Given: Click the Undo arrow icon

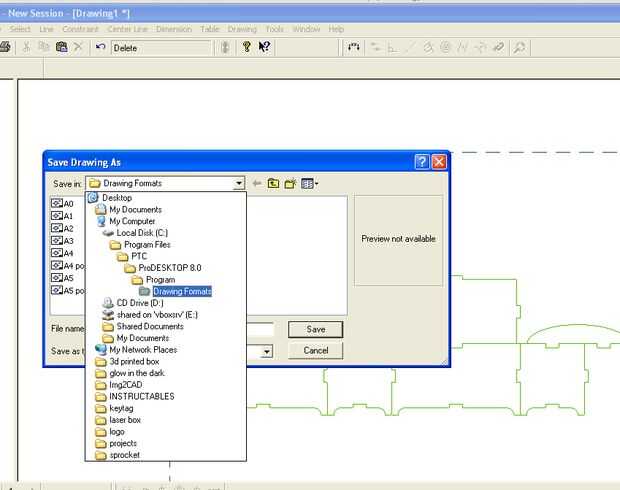Looking at the screenshot, I should [x=100, y=47].
